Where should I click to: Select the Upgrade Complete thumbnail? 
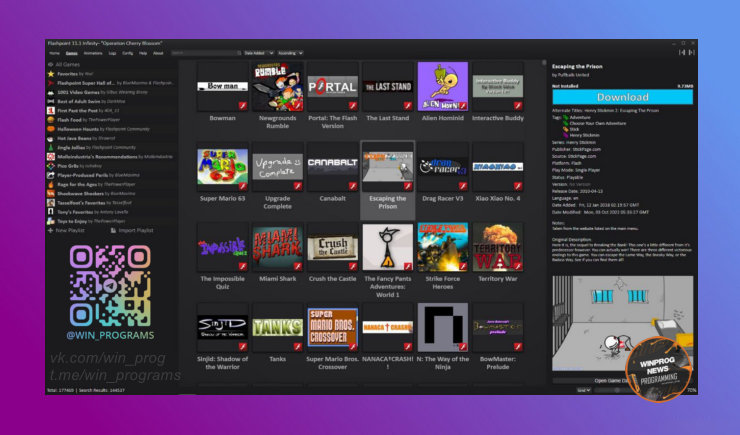[278, 167]
